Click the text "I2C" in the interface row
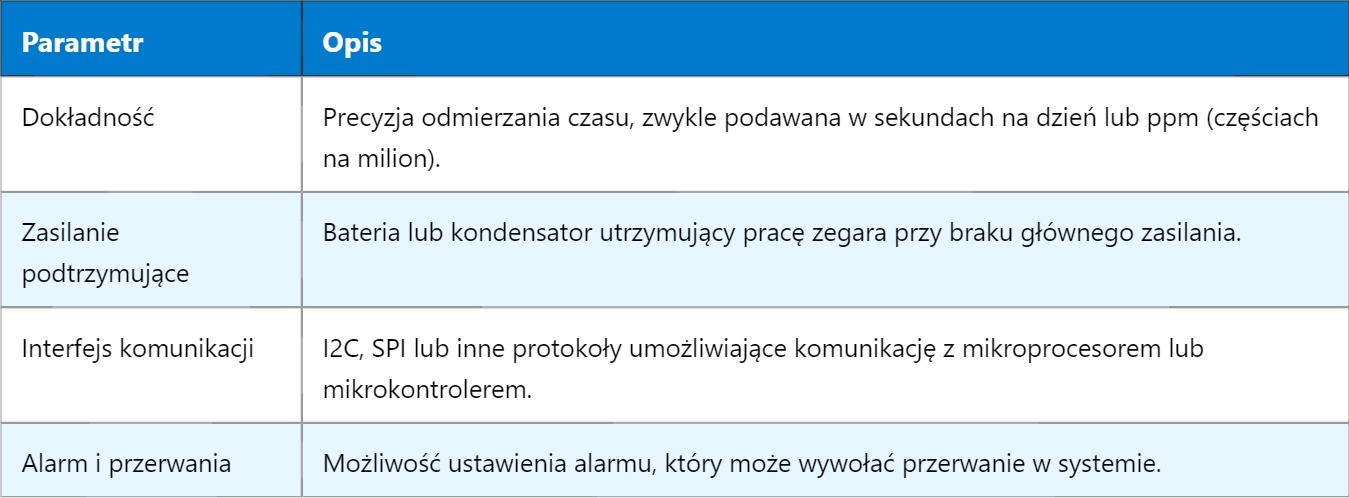This screenshot has height=498, width=1349. click(x=338, y=348)
